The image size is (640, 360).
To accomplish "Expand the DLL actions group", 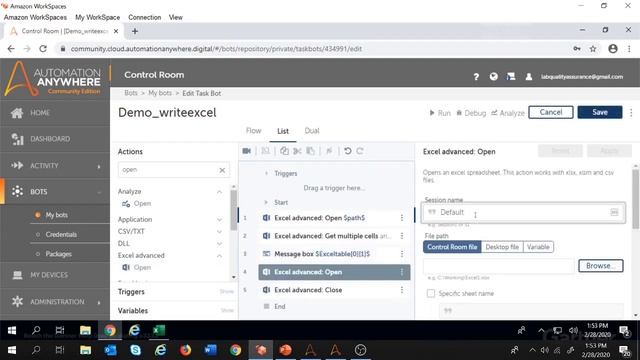I will (x=219, y=244).
